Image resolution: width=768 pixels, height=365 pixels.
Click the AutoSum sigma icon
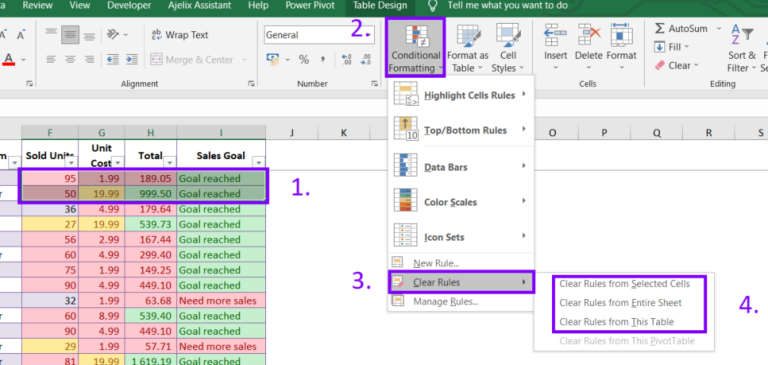pyautogui.click(x=660, y=28)
